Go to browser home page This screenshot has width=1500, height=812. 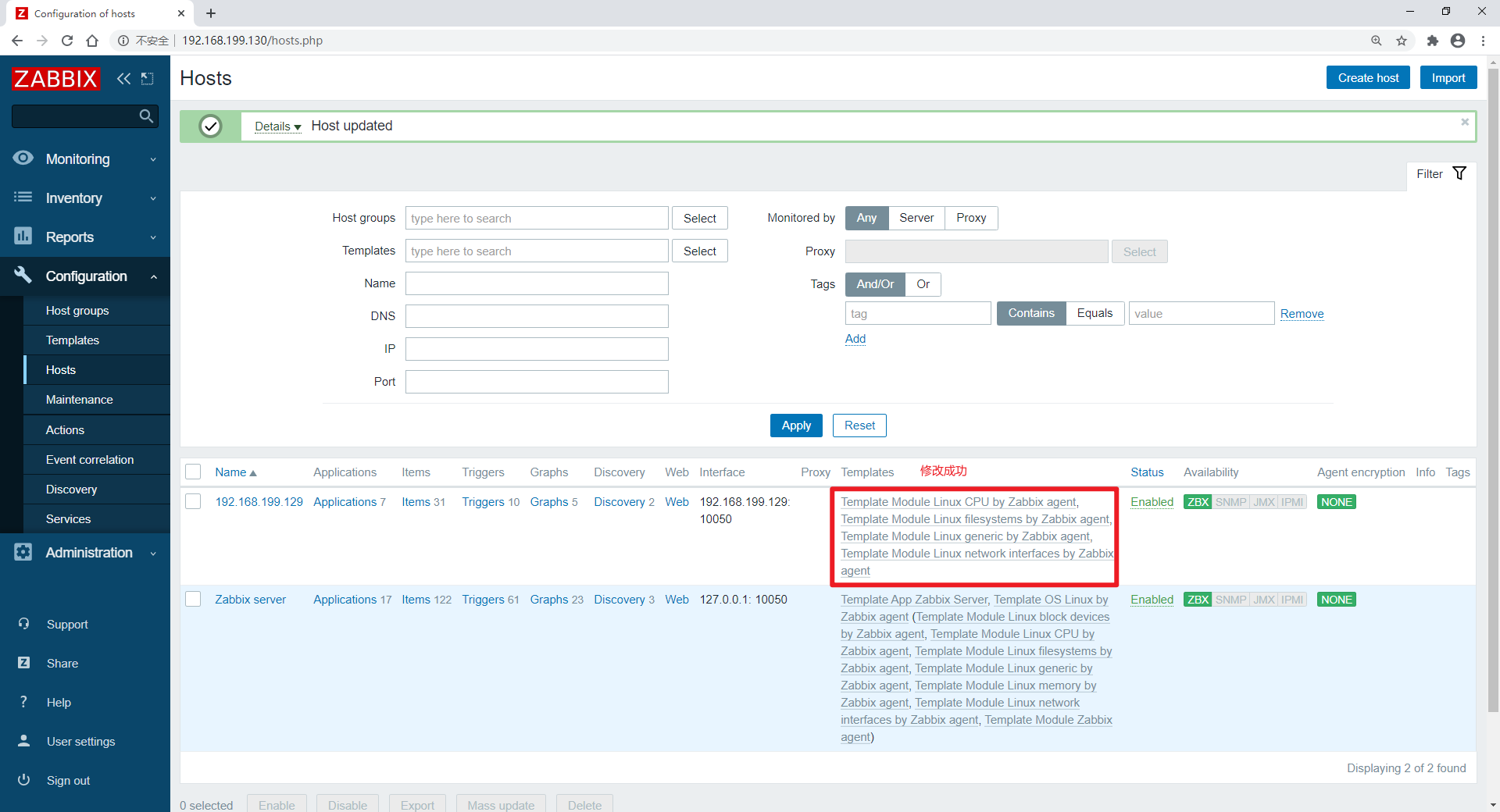coord(92,41)
